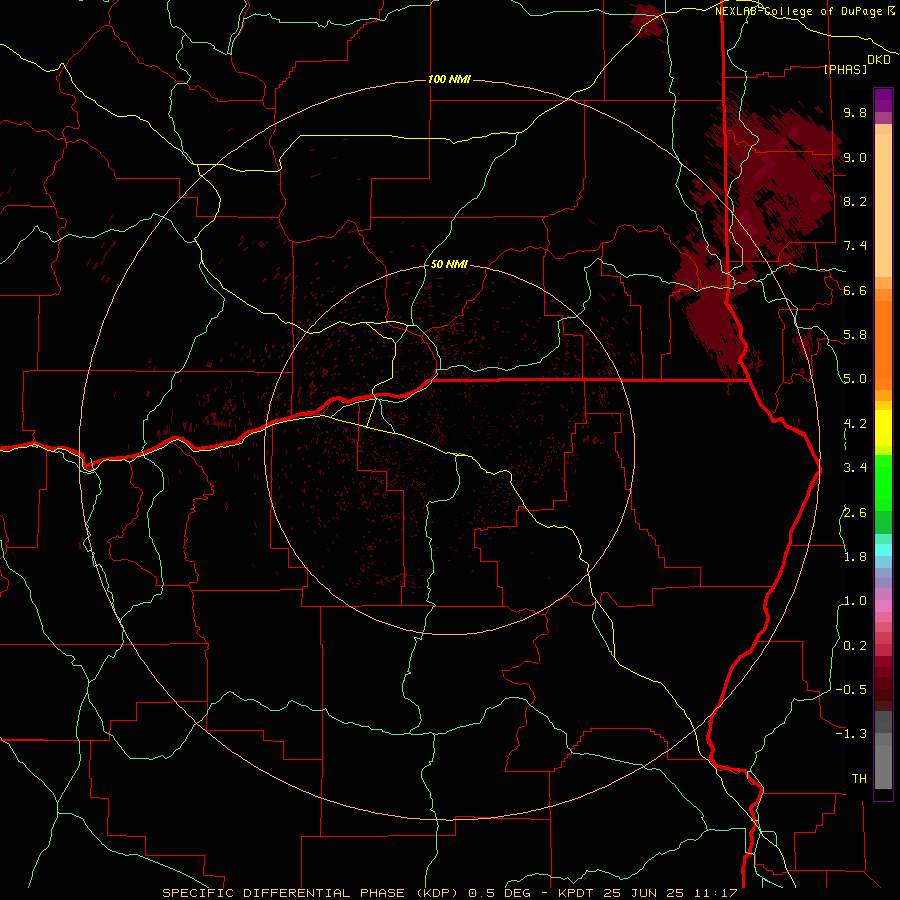Click the 3.4 legend value

pos(855,468)
